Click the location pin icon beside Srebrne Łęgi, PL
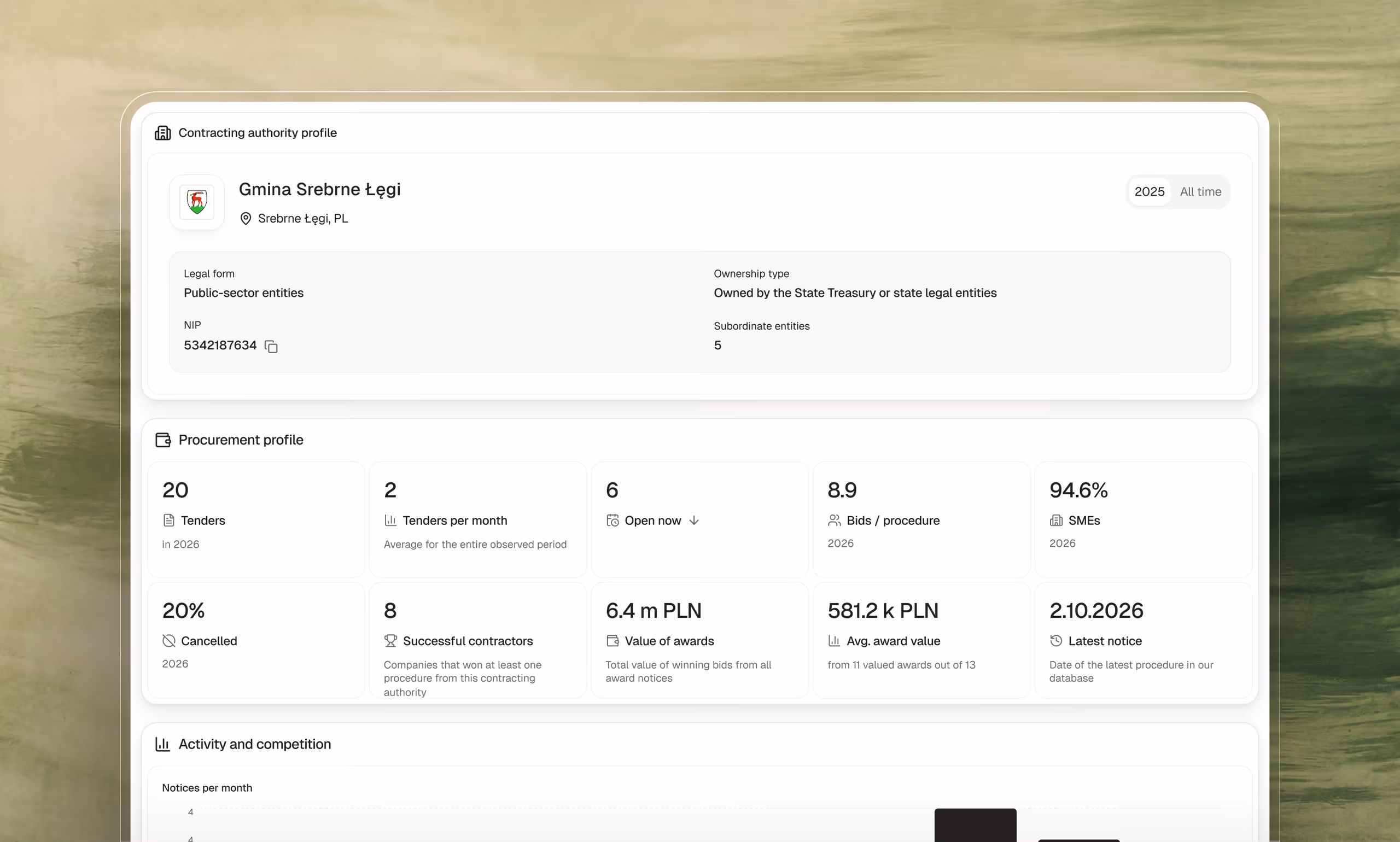Image resolution: width=1400 pixels, height=842 pixels. tap(246, 219)
